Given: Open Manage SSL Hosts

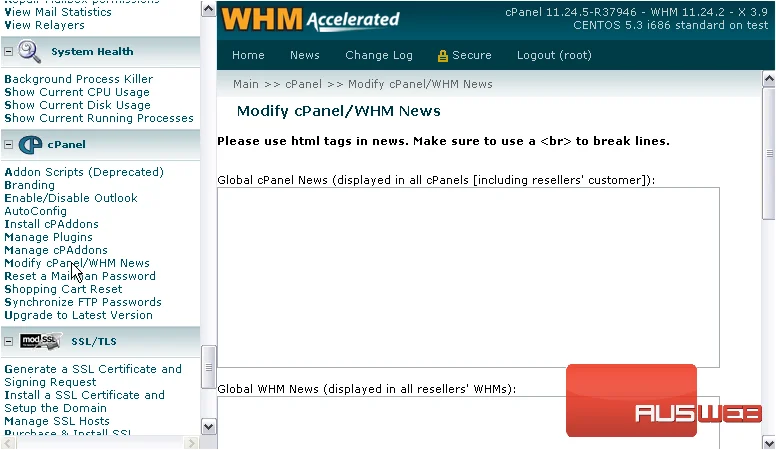Looking at the screenshot, I should [57, 421].
